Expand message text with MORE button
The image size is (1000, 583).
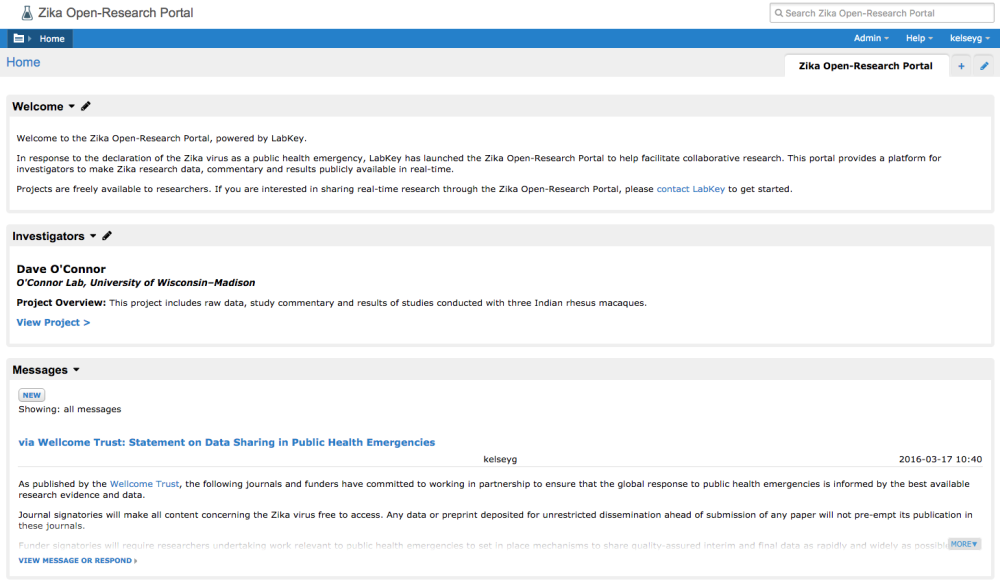pyautogui.click(x=964, y=544)
